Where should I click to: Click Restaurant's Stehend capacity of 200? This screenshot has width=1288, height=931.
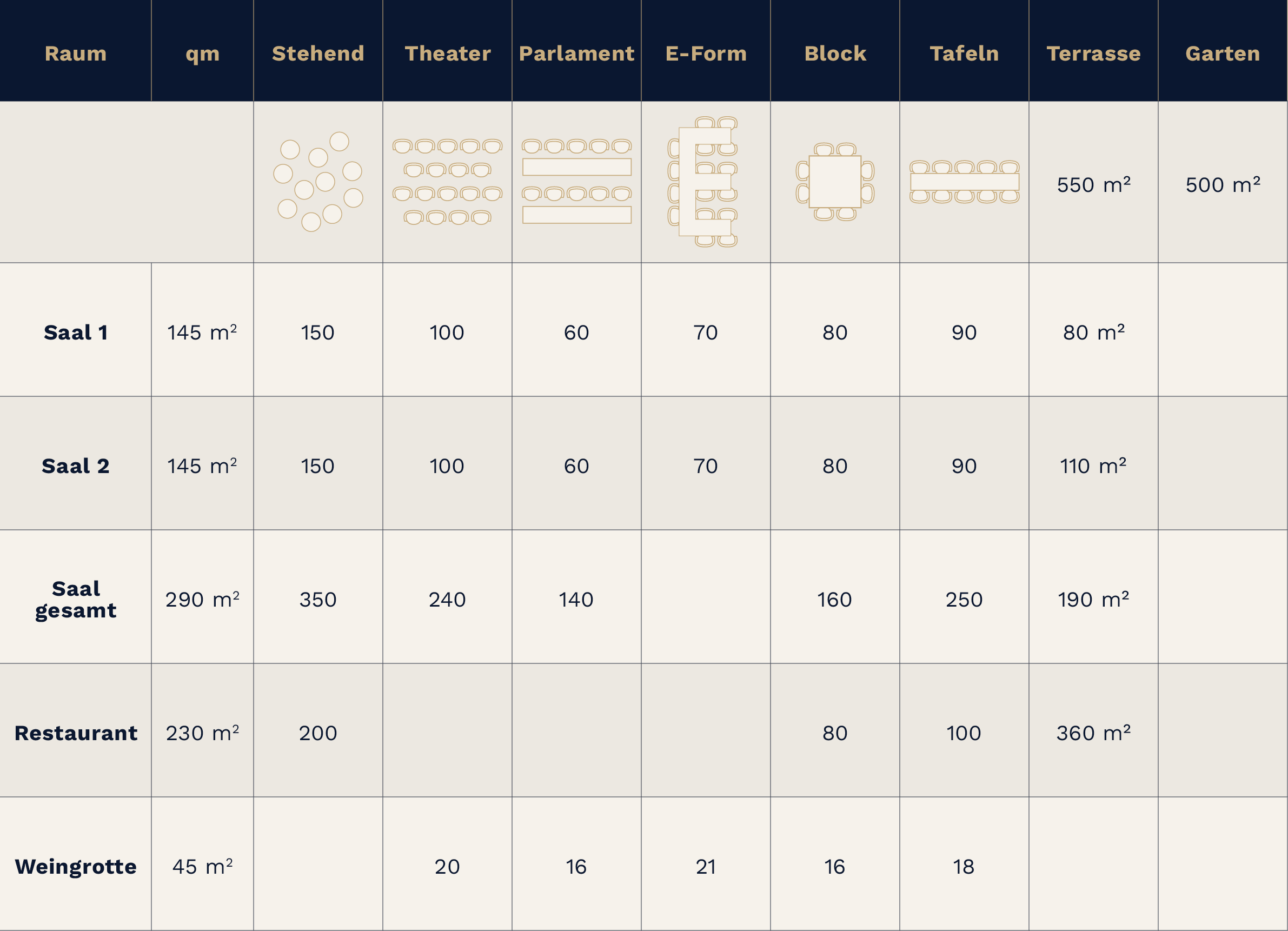[x=318, y=733]
